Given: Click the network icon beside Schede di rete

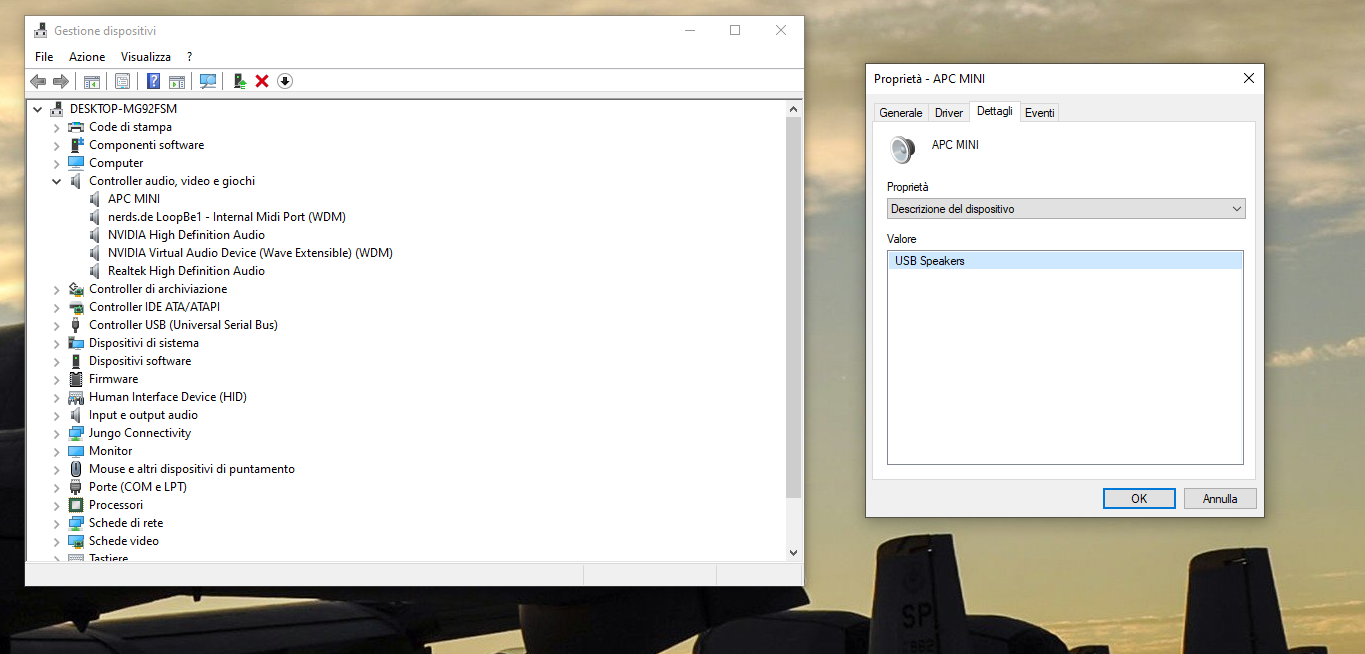Looking at the screenshot, I should pyautogui.click(x=76, y=523).
